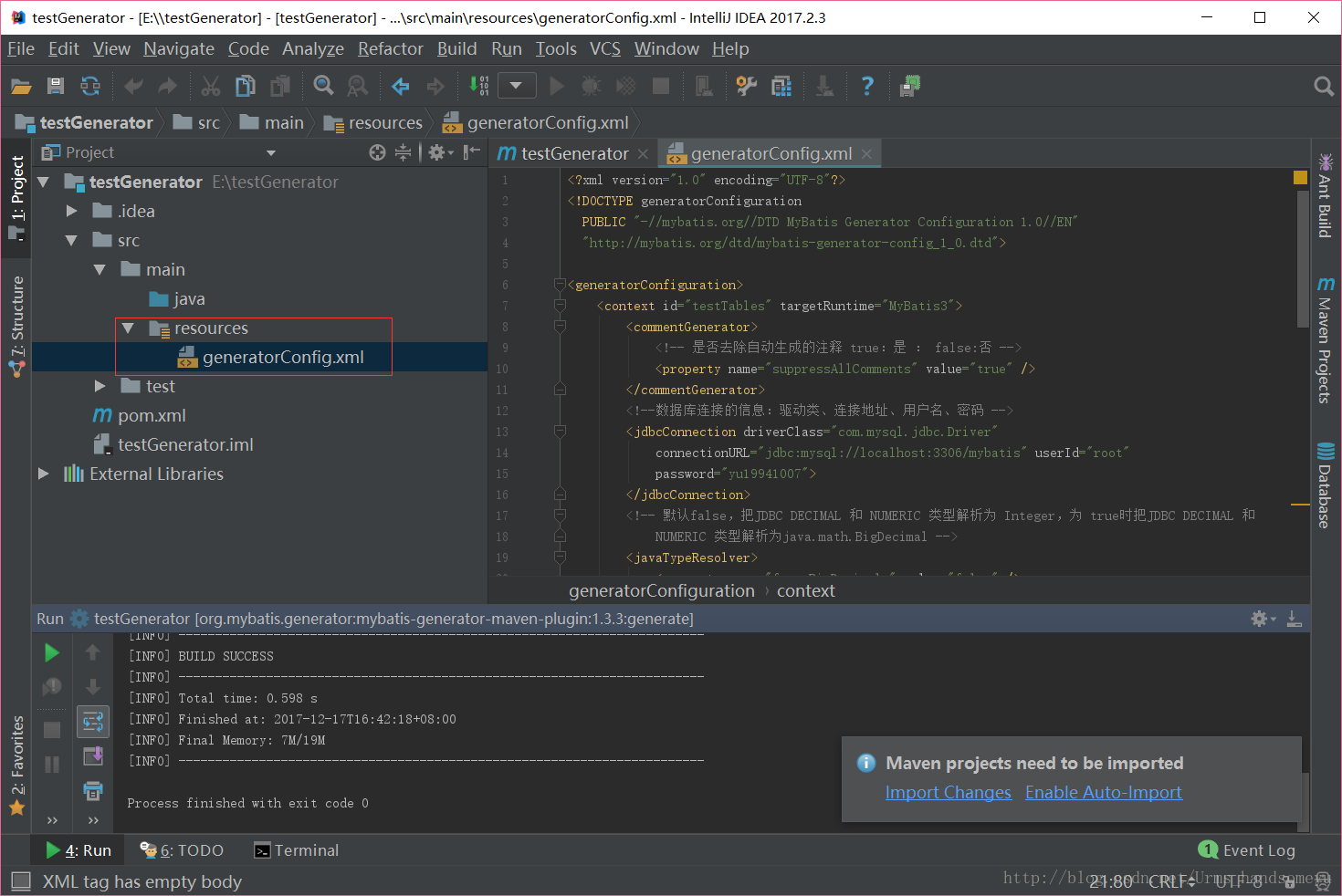Click the Find magnifier toolbar icon
1342x896 pixels.
point(323,86)
